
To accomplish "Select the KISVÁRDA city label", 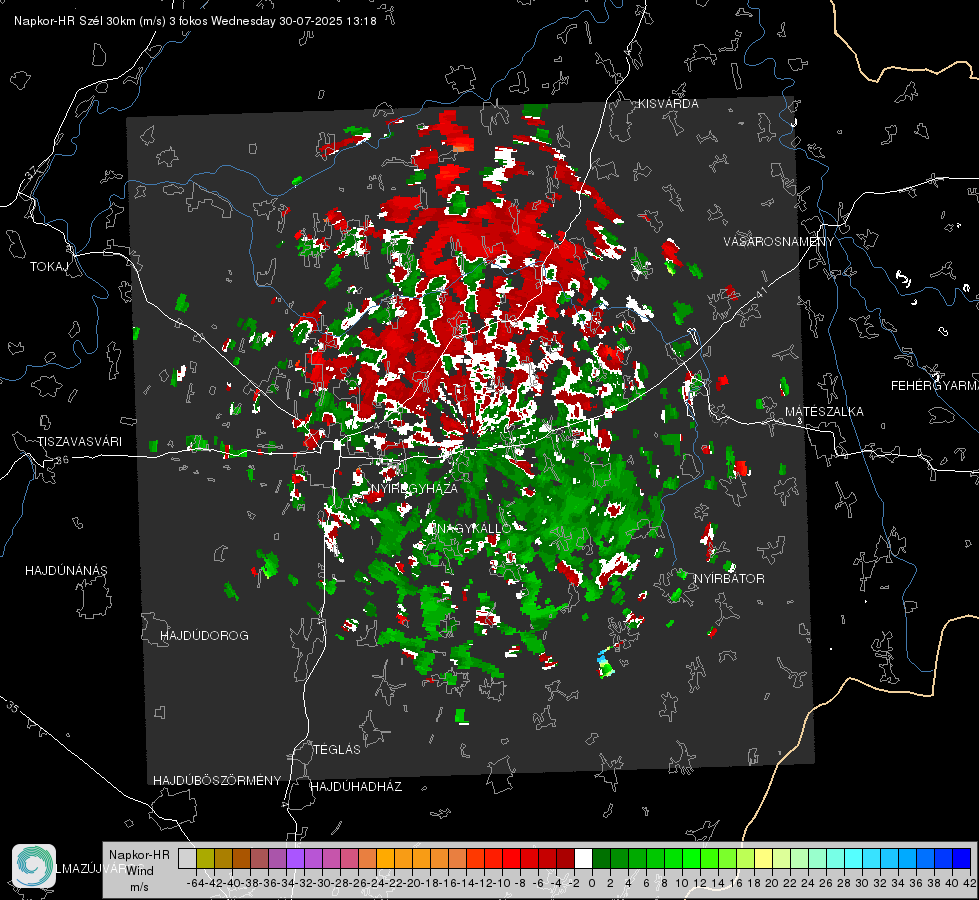I will tap(668, 104).
